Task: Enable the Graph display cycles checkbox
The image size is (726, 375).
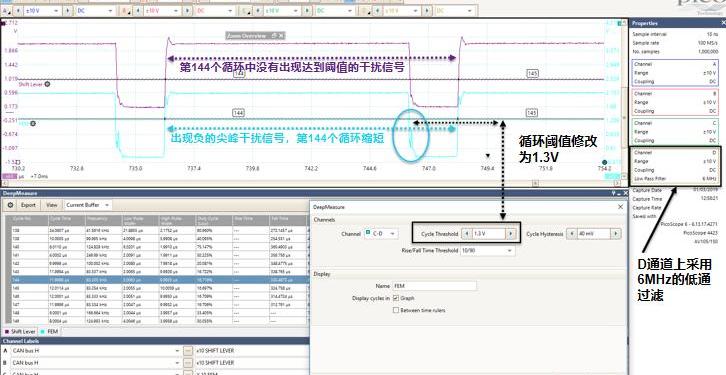Action: [396, 298]
